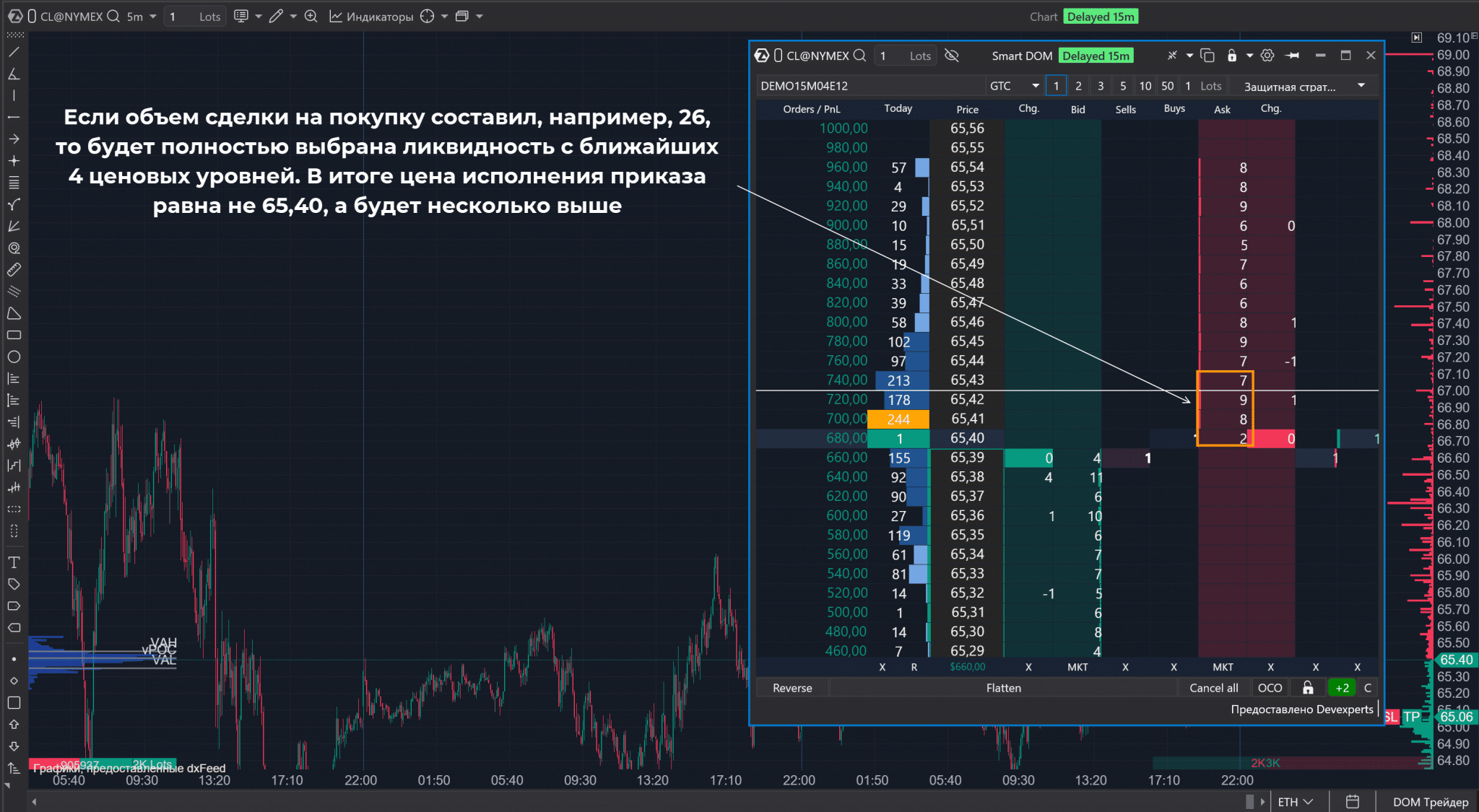
Task: Click the duplicate window icon in DOM
Action: tap(1207, 56)
